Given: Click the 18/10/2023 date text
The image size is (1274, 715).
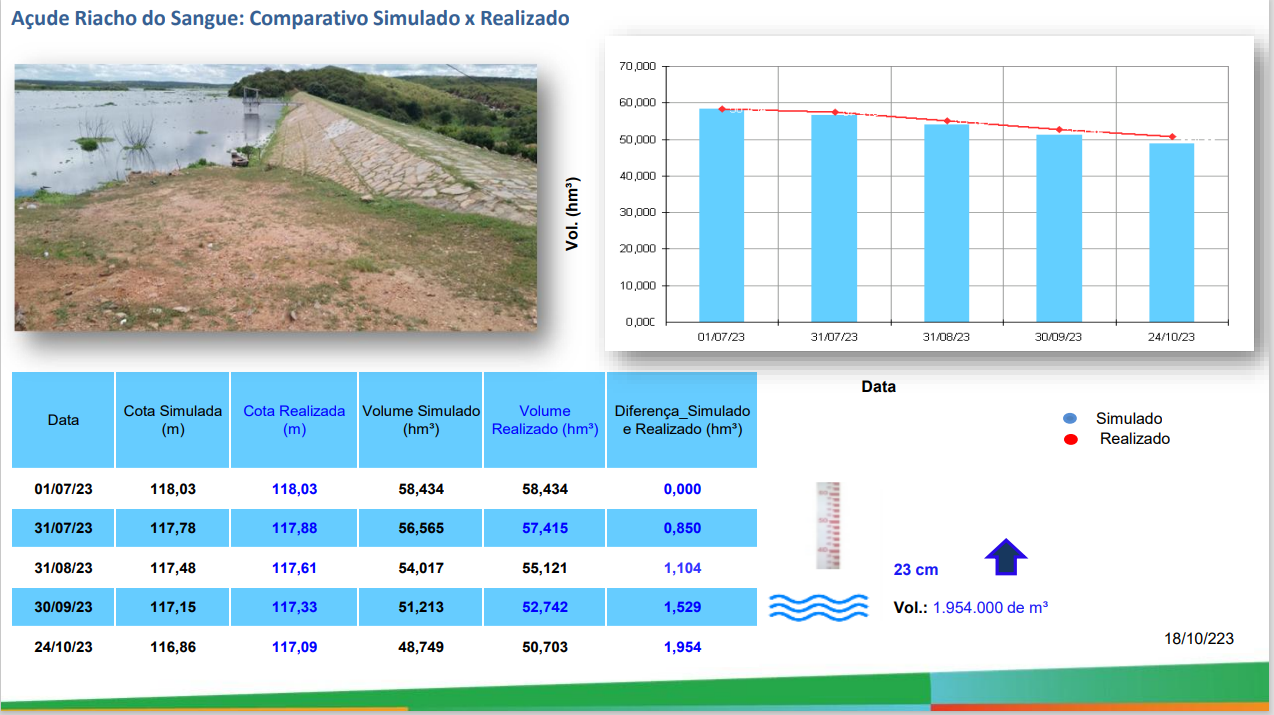Looking at the screenshot, I should pos(1199,639).
